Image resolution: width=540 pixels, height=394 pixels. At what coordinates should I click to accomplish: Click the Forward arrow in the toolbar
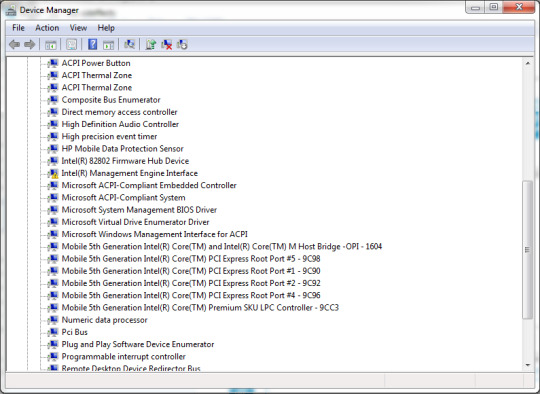pos(30,44)
